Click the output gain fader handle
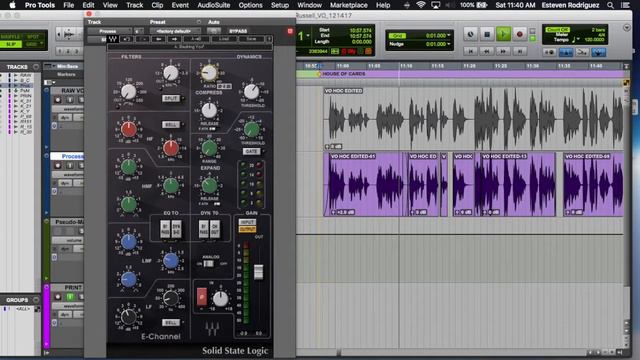 click(258, 272)
